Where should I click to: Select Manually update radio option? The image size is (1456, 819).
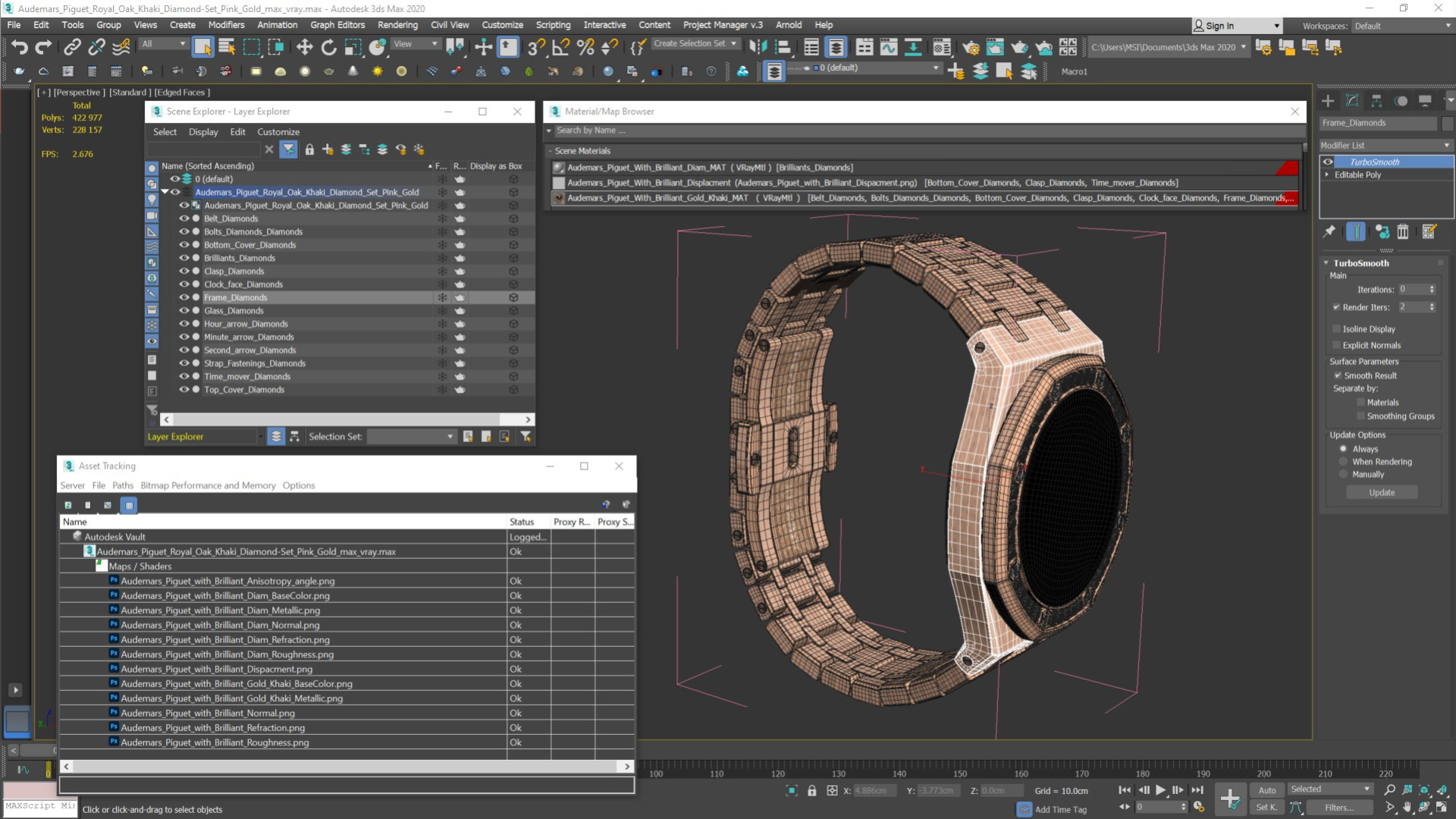[1344, 475]
